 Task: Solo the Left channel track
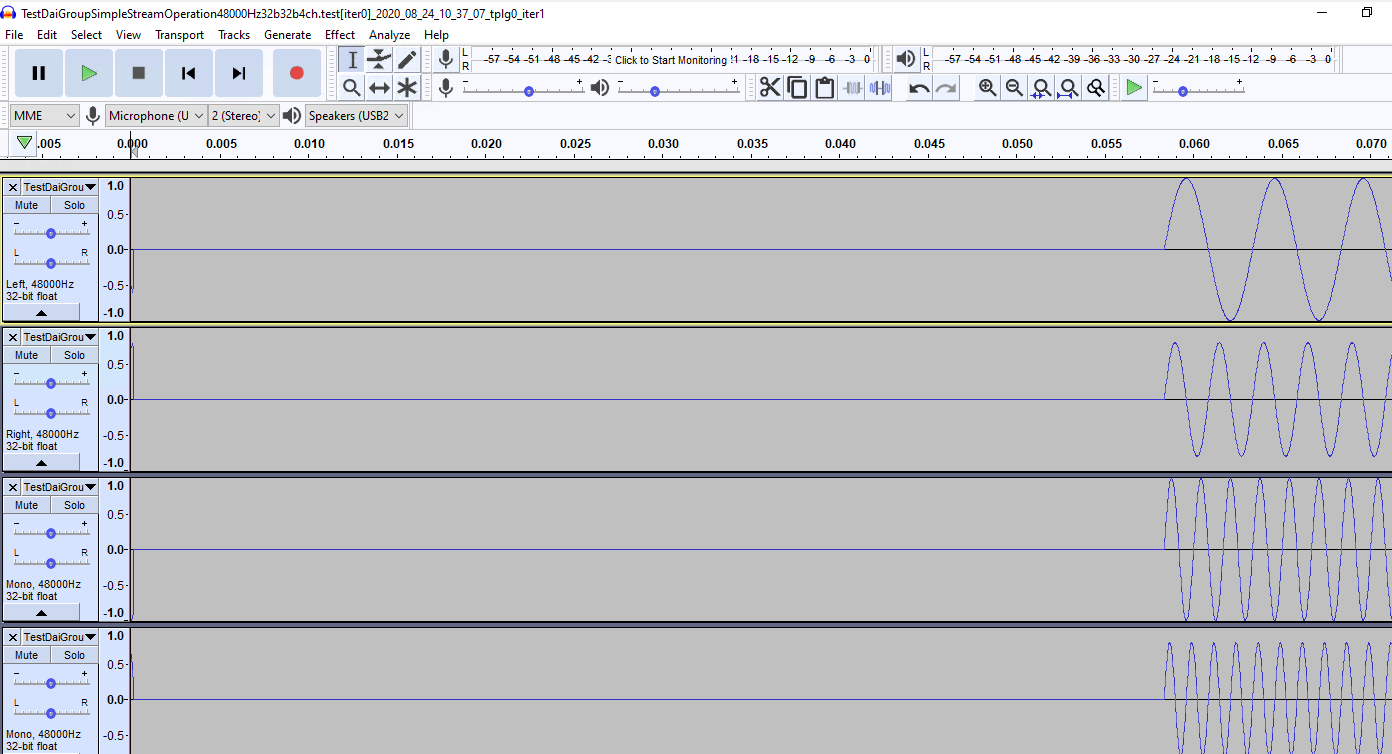(75, 205)
